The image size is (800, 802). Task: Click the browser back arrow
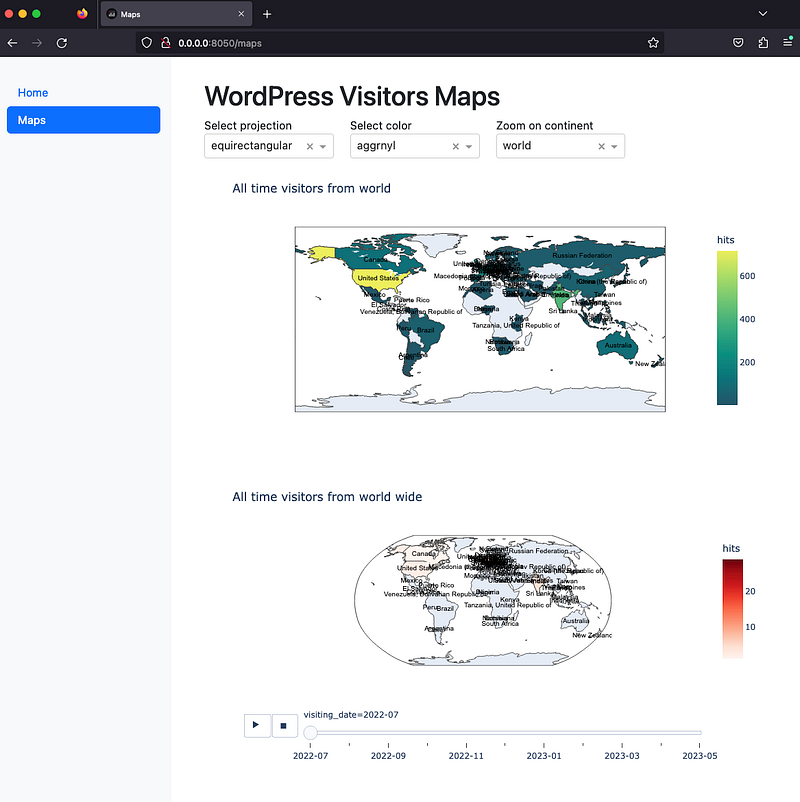[x=13, y=43]
